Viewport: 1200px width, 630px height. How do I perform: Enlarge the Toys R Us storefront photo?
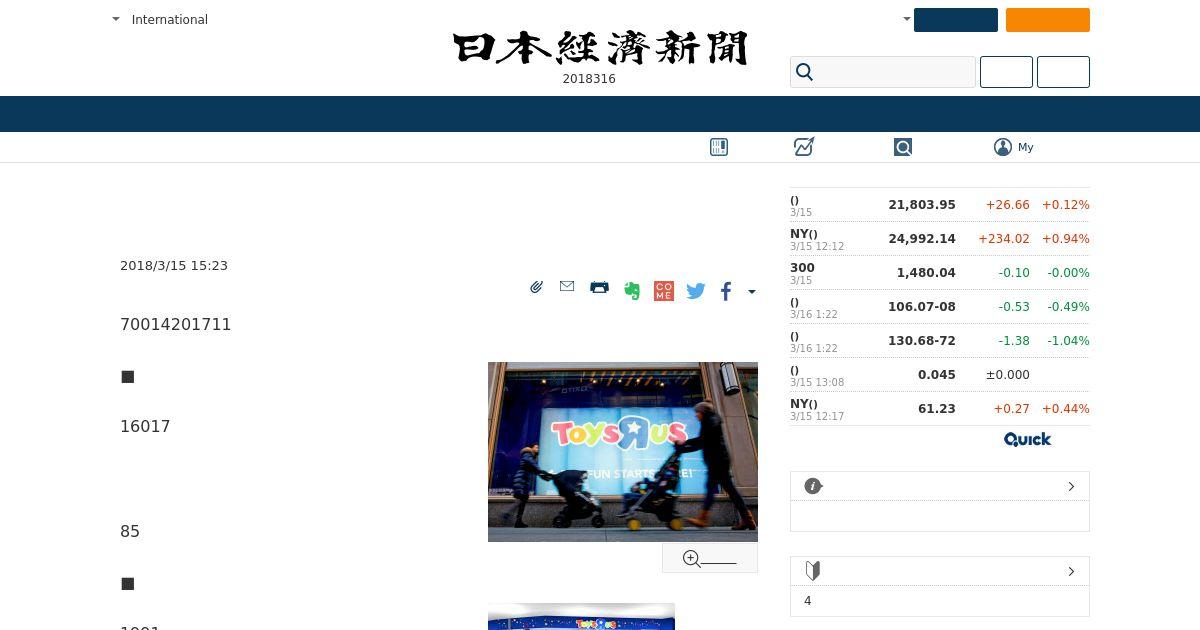click(x=623, y=452)
